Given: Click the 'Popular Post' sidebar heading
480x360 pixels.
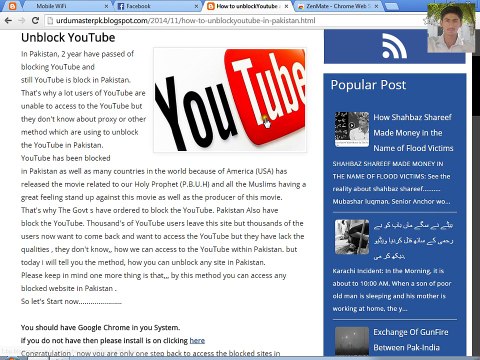Looking at the screenshot, I should (x=368, y=85).
